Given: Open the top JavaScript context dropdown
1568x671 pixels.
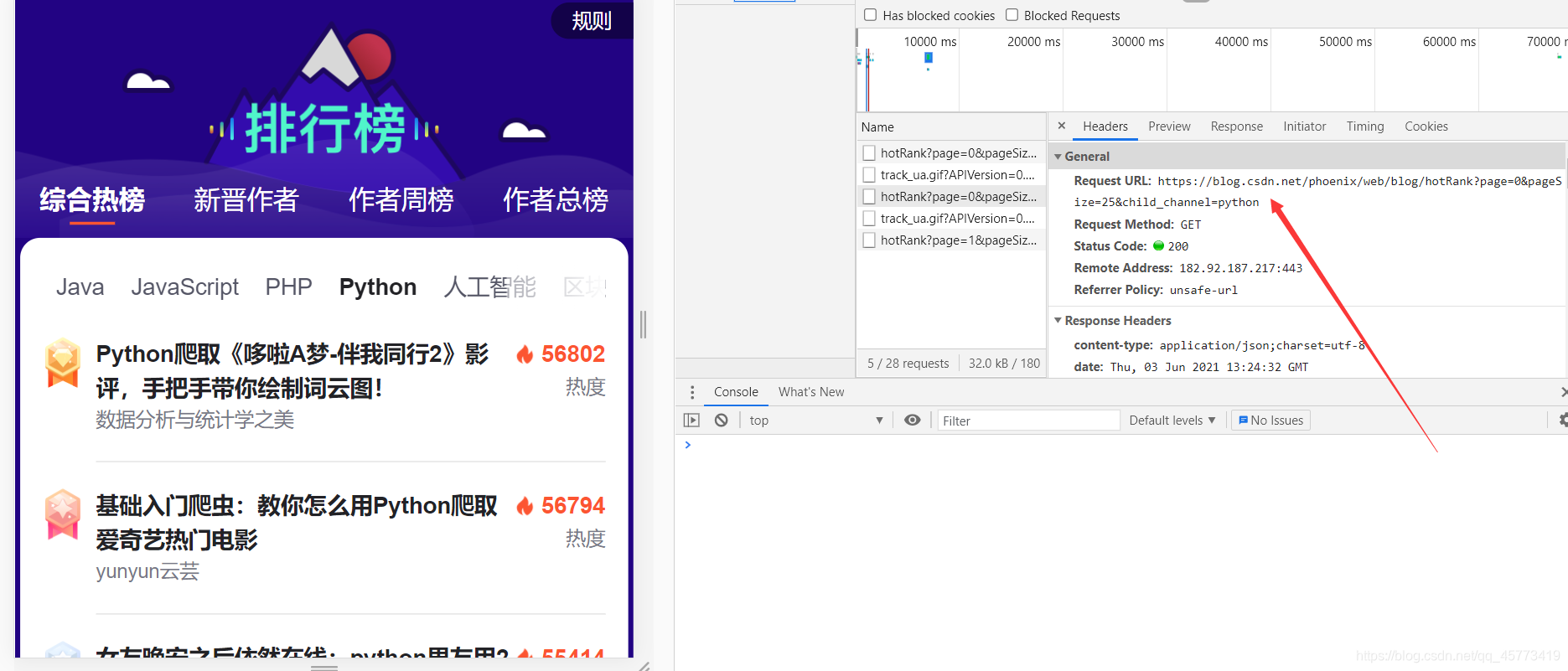Looking at the screenshot, I should coord(815,421).
